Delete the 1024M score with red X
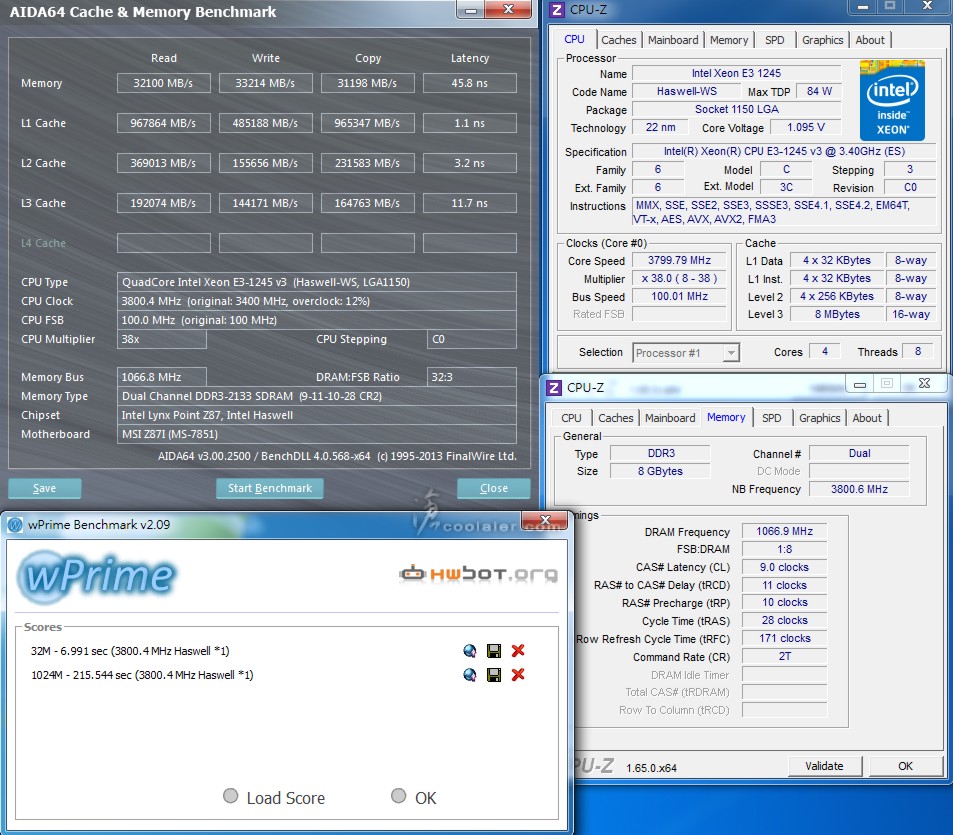 point(518,675)
